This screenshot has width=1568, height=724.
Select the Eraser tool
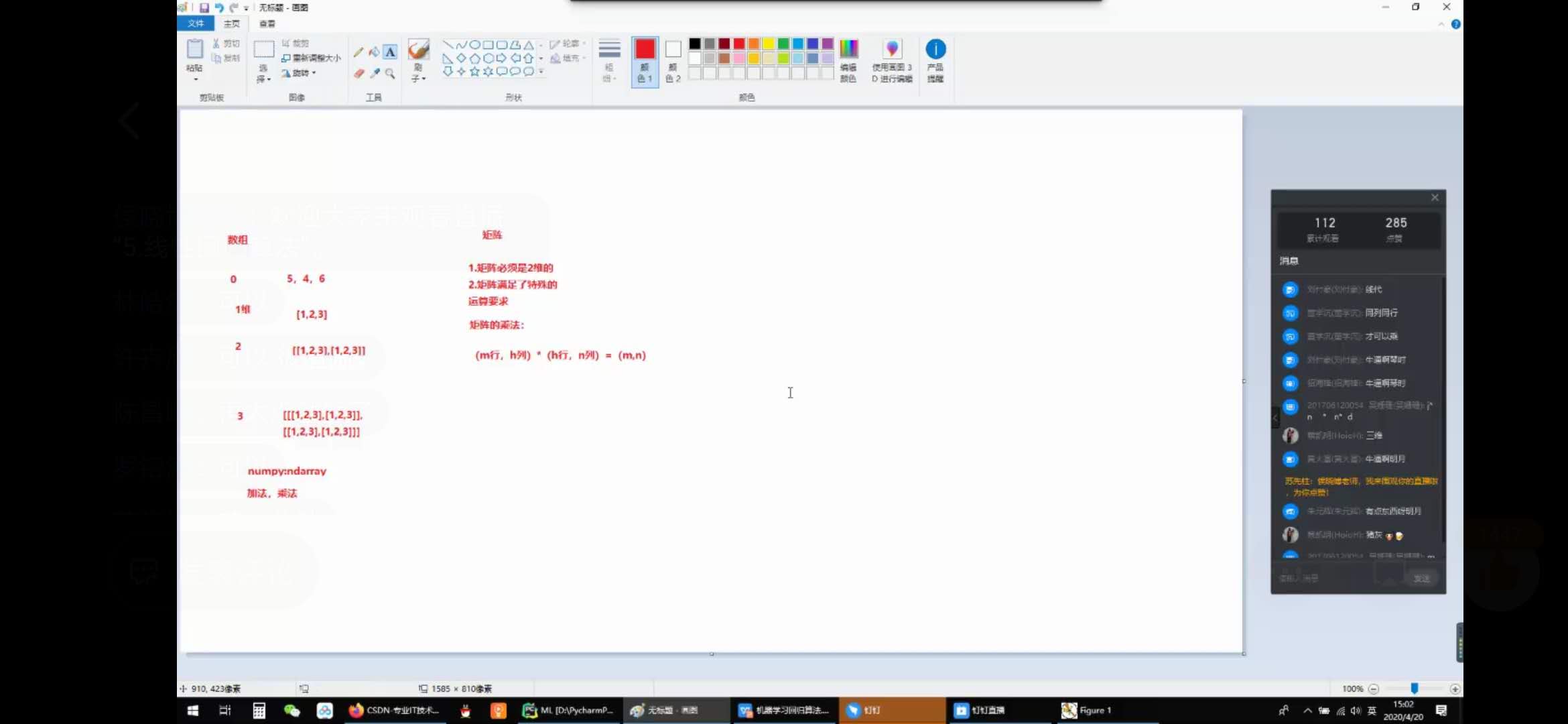(x=358, y=73)
